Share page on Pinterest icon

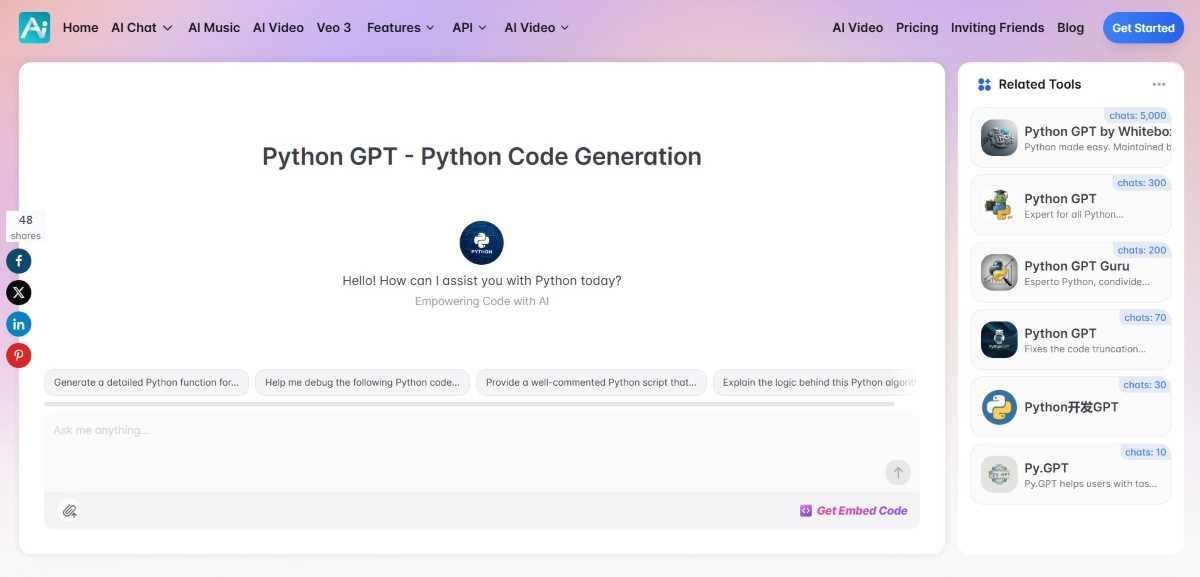[19, 355]
